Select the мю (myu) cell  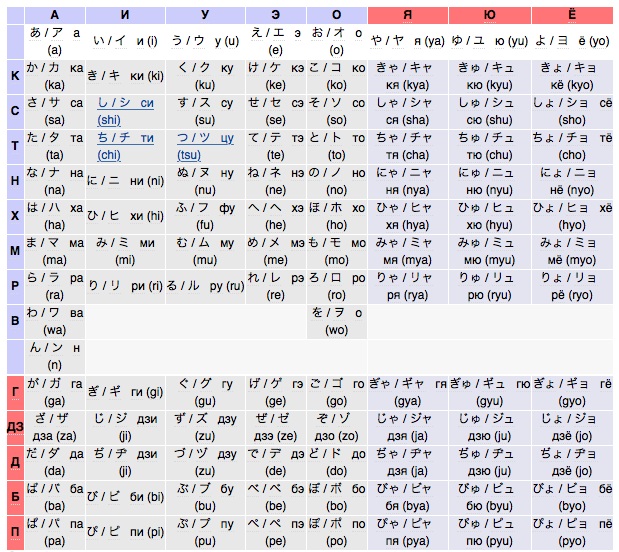pyautogui.click(x=490, y=252)
